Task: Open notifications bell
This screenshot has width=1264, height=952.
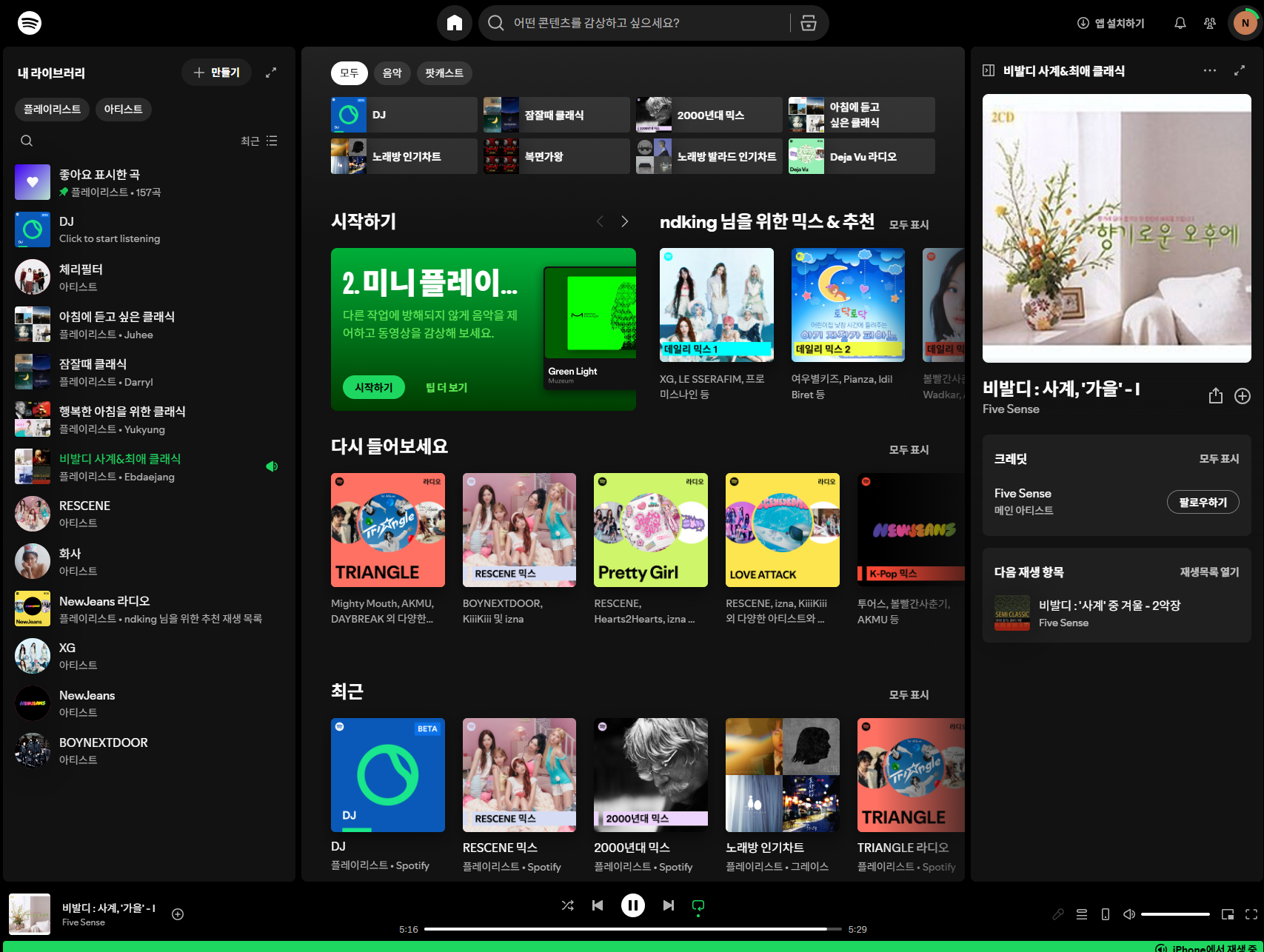Action: click(x=1180, y=23)
